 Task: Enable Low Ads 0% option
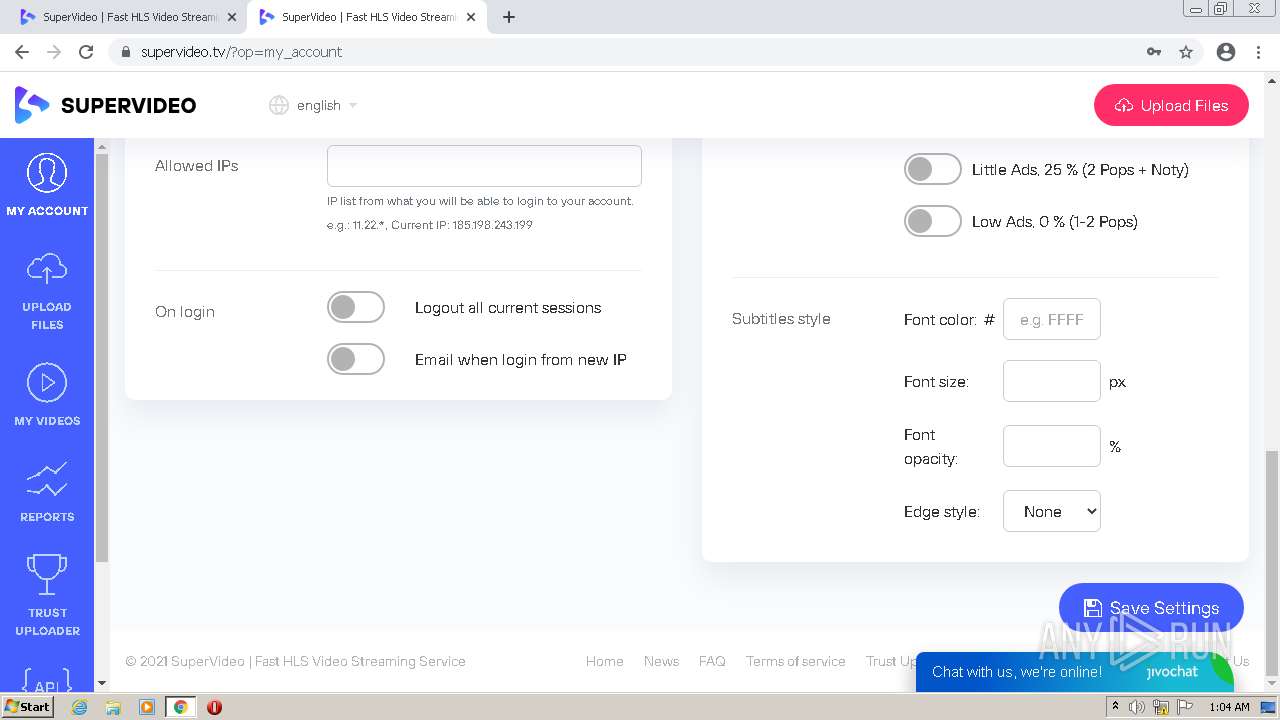tap(933, 221)
